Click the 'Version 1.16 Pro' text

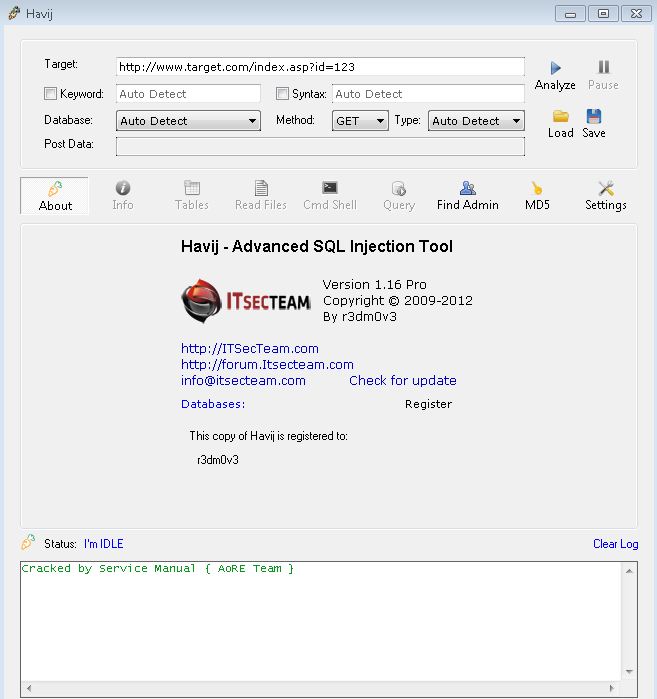[x=374, y=284]
